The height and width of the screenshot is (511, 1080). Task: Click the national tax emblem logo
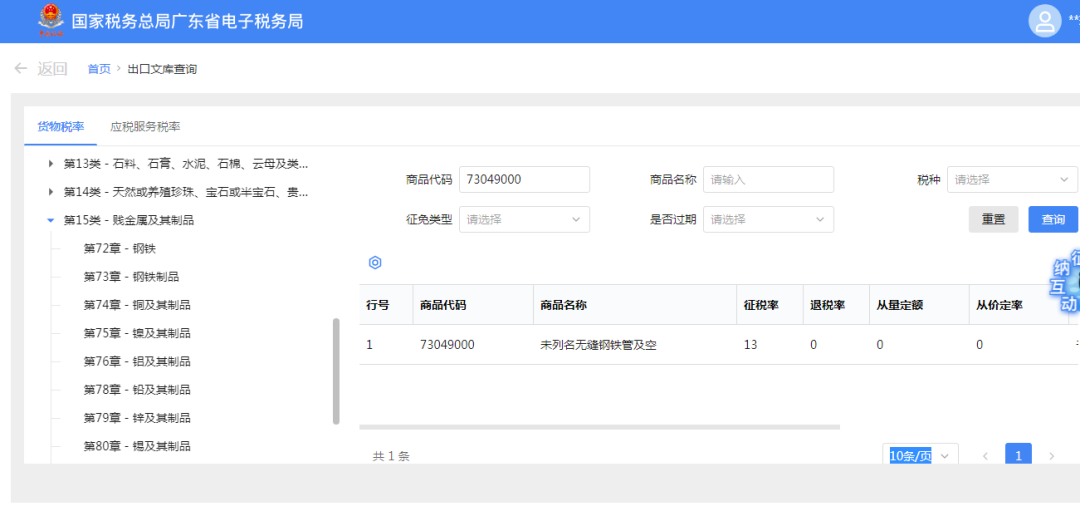[x=51, y=20]
